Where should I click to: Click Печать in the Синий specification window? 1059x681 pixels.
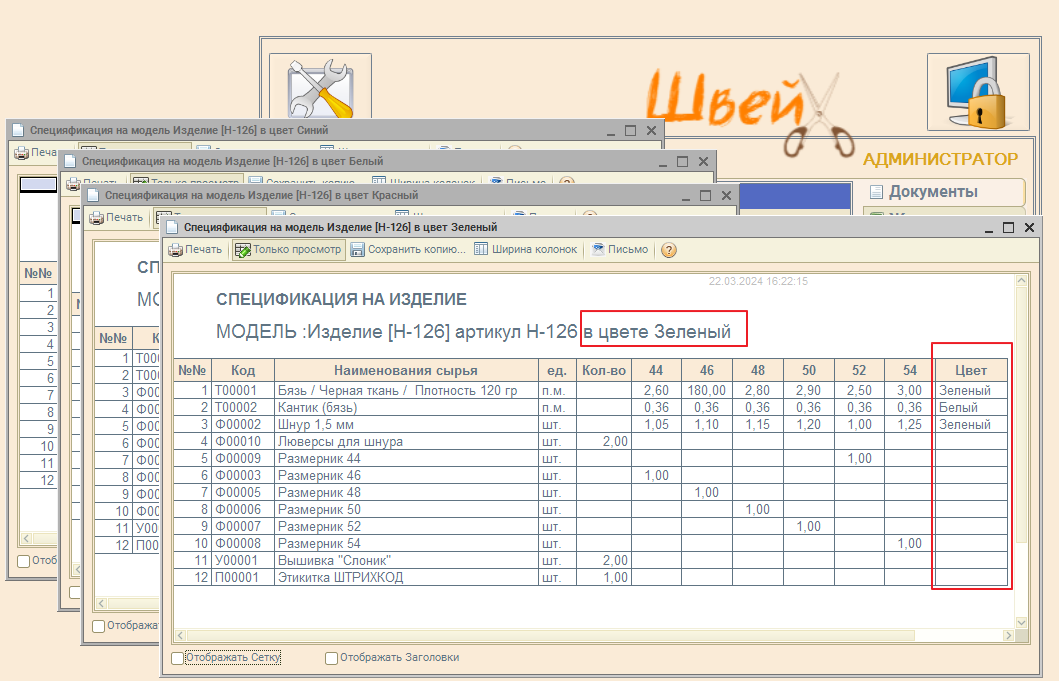[x=36, y=153]
